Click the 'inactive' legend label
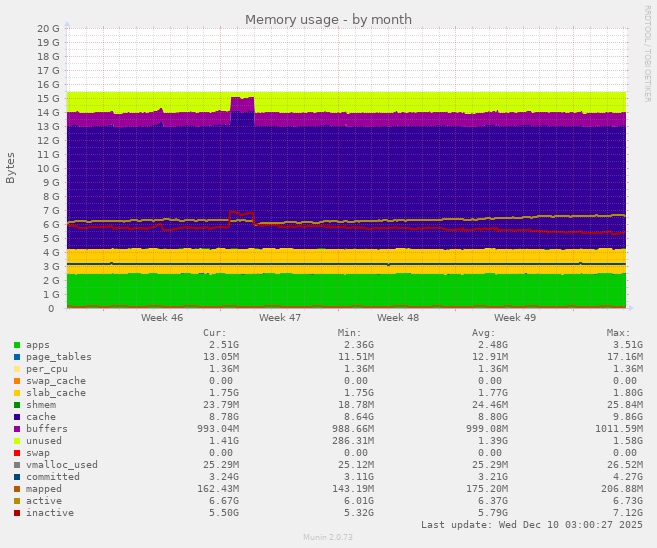The width and height of the screenshot is (657, 548). (x=50, y=513)
